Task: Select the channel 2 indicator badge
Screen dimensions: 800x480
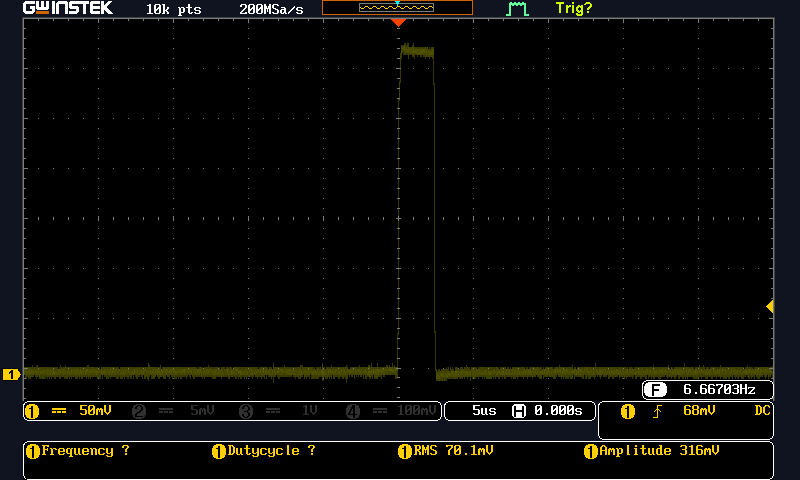Action: pyautogui.click(x=139, y=411)
